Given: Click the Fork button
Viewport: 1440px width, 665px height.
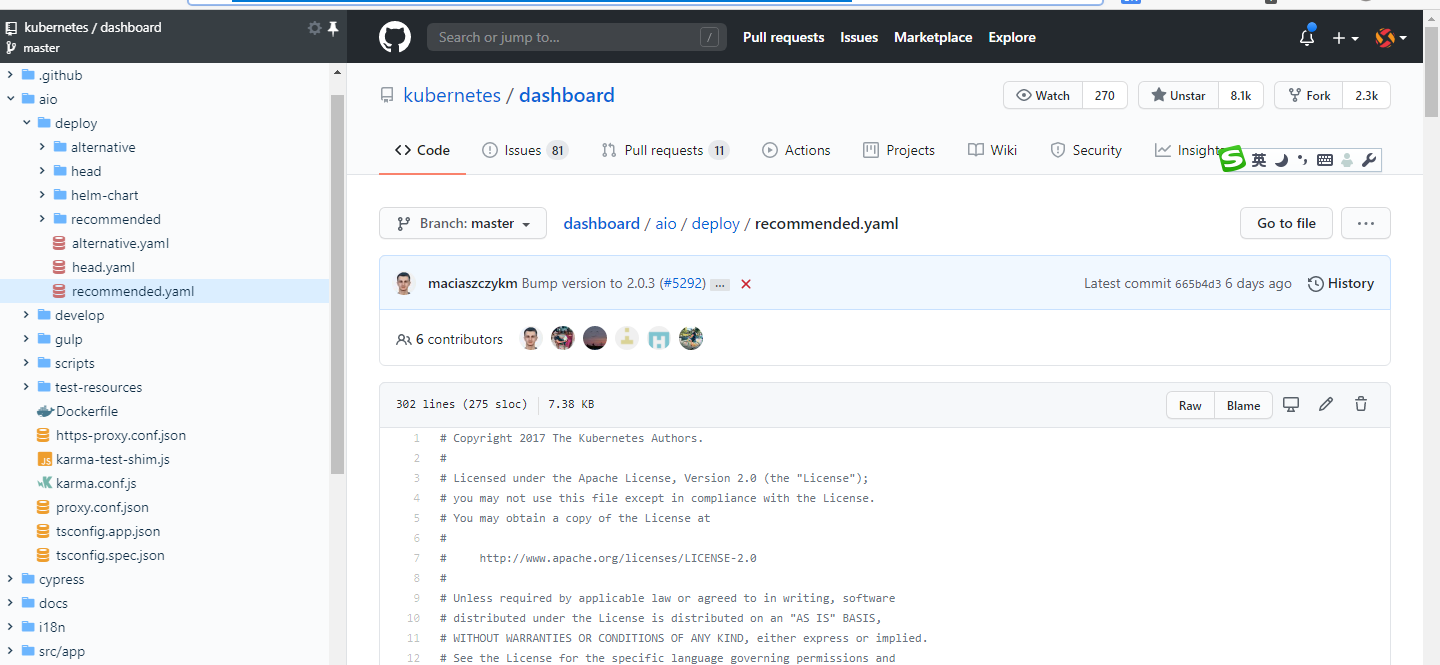Looking at the screenshot, I should point(1309,95).
